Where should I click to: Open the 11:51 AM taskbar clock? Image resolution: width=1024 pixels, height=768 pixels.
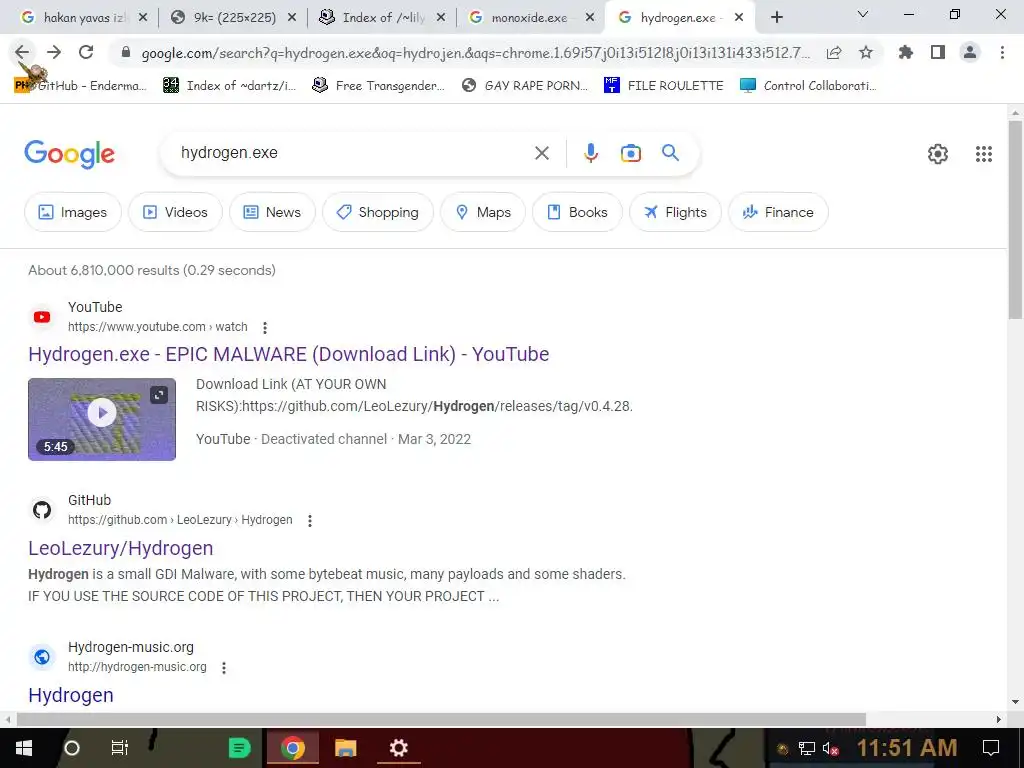pyautogui.click(x=906, y=748)
